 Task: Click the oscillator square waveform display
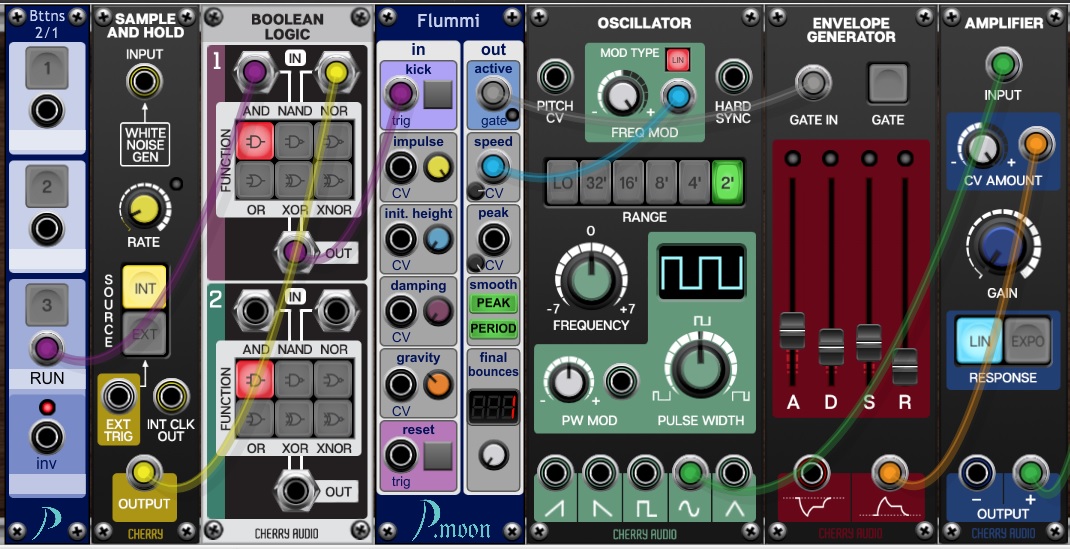click(701, 271)
